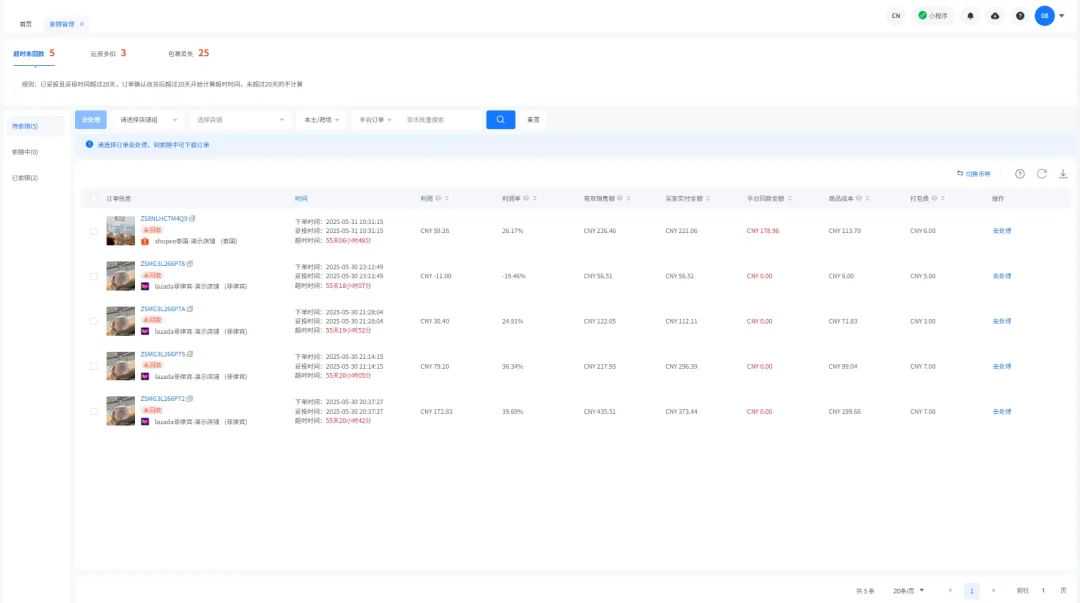The width and height of the screenshot is (1080, 603).
Task: Click the blue search magnifier button
Action: (x=500, y=119)
